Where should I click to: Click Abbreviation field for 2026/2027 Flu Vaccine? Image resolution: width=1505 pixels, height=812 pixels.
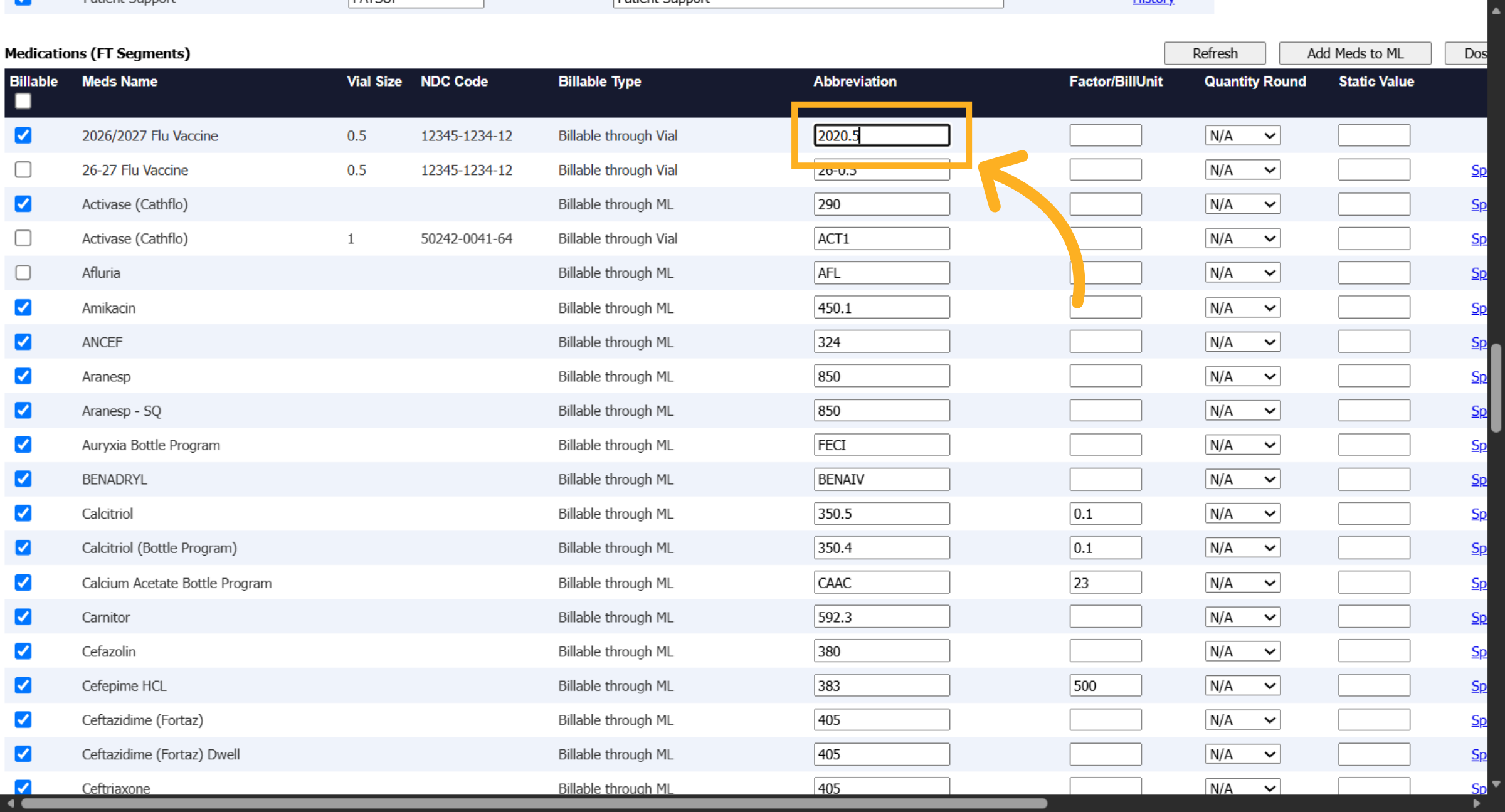(x=882, y=135)
